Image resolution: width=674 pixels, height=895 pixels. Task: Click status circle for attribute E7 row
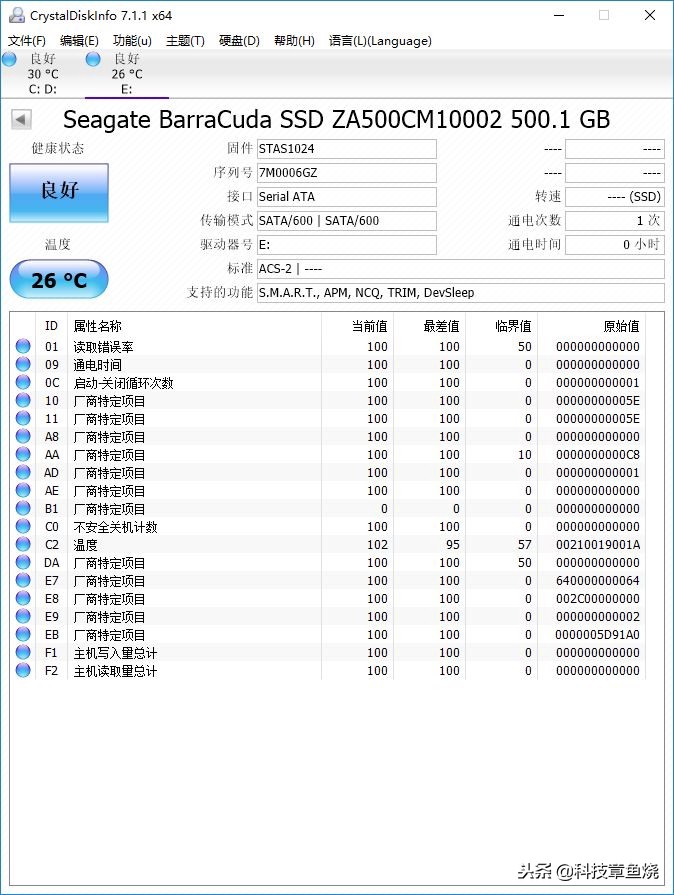(x=23, y=580)
